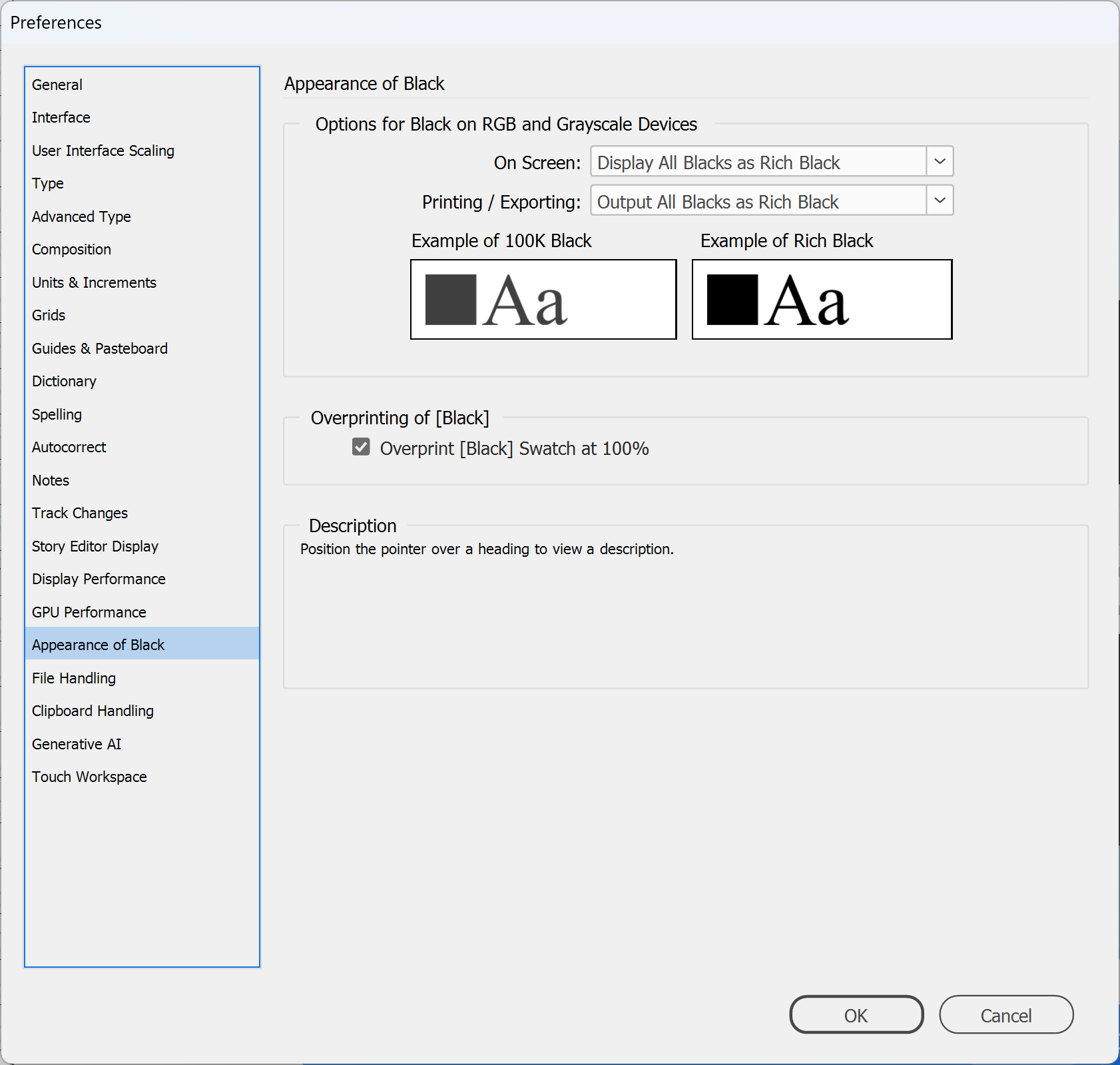1120x1065 pixels.
Task: Select Interface in the category list
Action: coord(142,117)
